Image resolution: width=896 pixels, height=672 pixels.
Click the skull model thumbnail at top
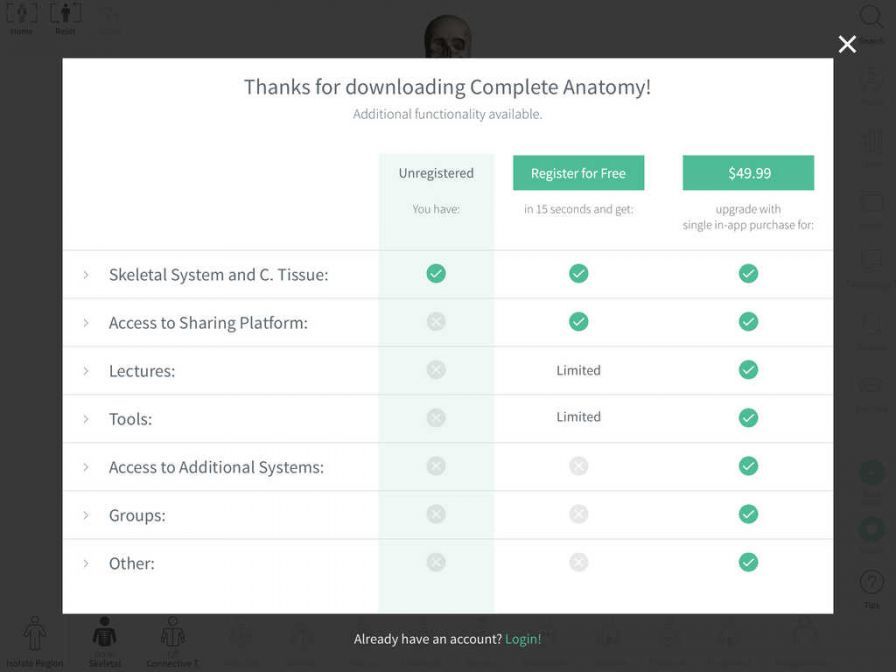(447, 36)
